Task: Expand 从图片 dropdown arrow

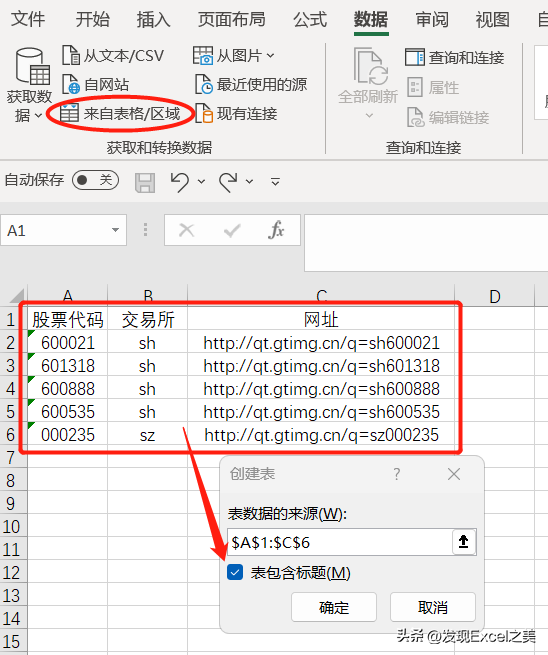Action: (x=270, y=55)
